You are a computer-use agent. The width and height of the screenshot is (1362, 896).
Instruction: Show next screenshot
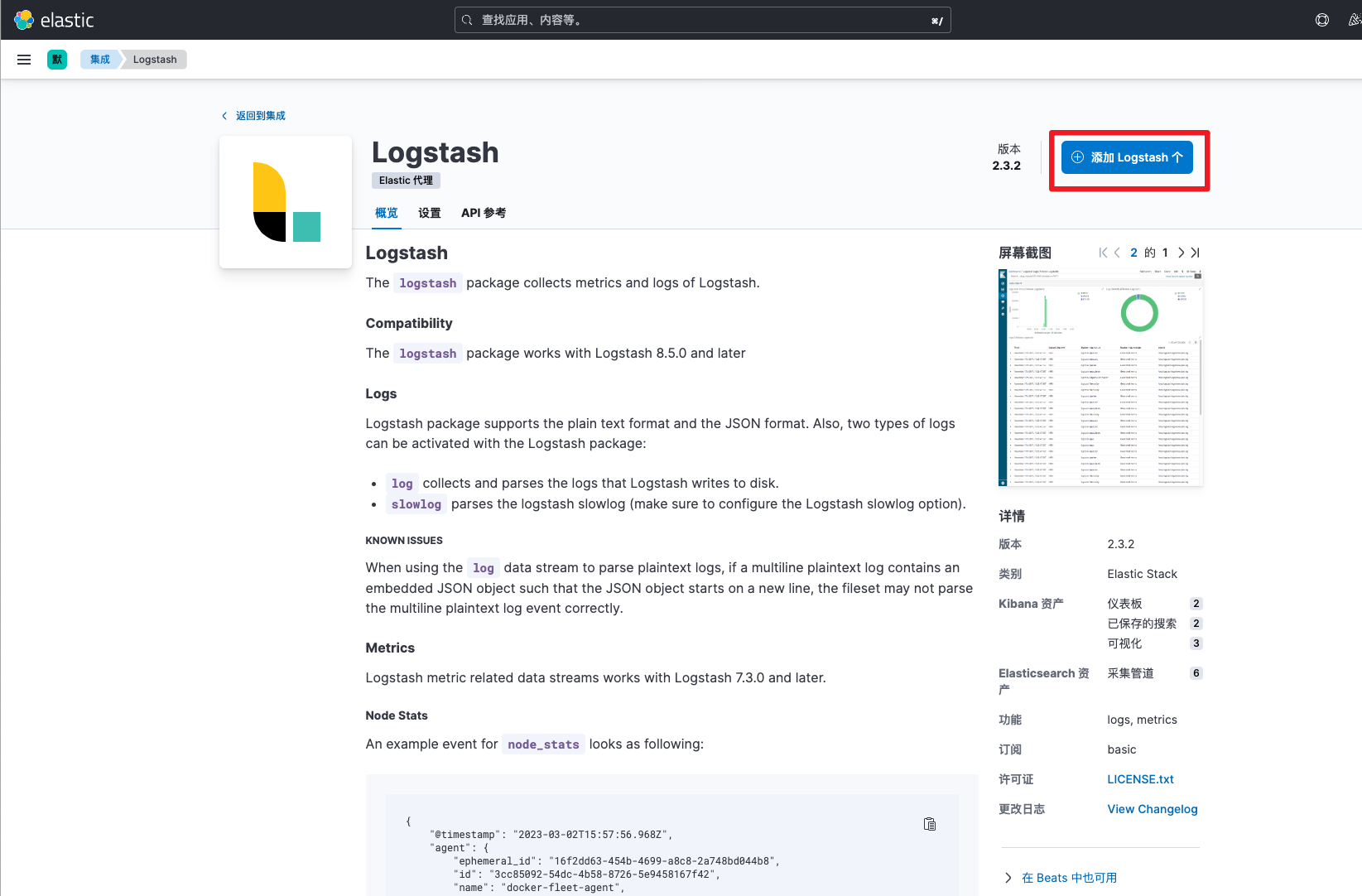pos(1181,253)
